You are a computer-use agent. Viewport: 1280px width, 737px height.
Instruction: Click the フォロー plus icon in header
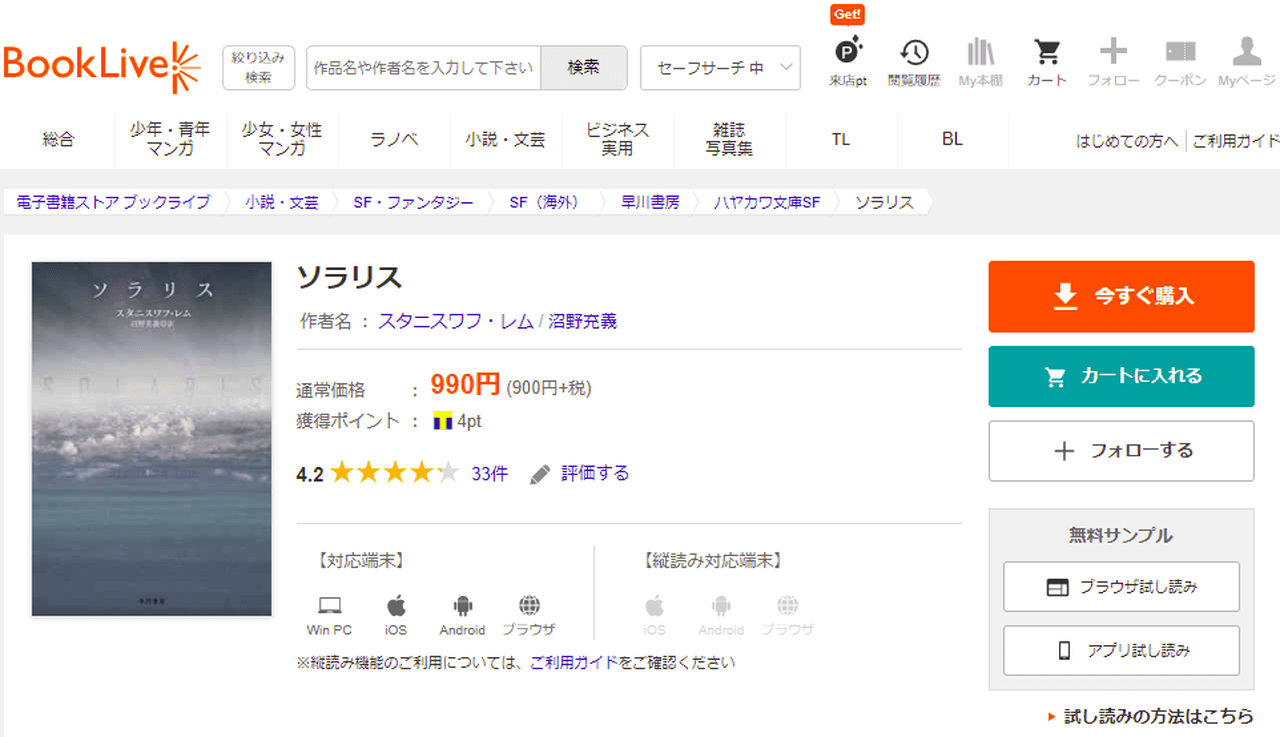click(x=1113, y=54)
